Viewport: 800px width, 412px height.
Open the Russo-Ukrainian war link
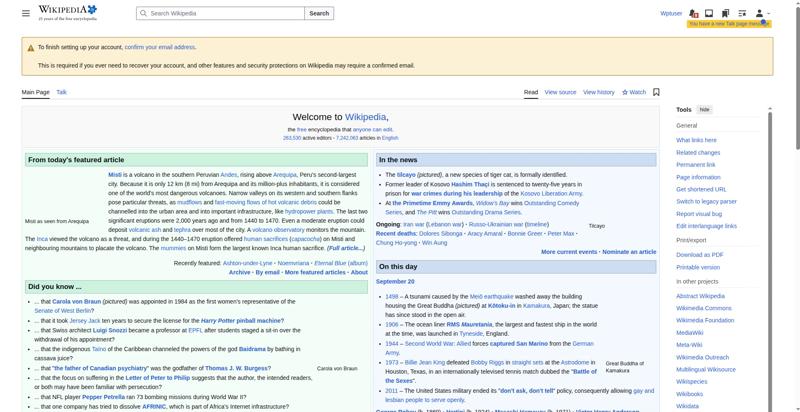coord(495,224)
